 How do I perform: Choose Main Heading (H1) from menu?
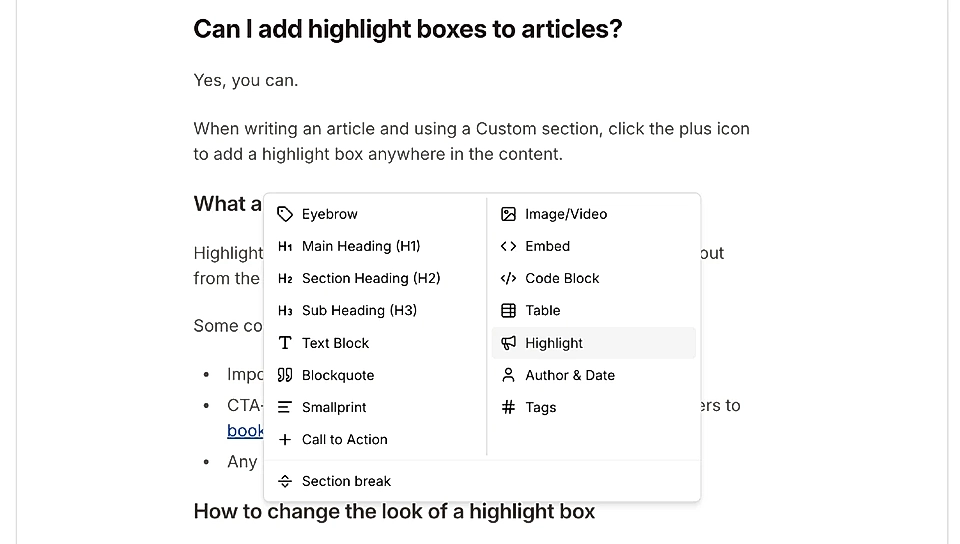(x=375, y=246)
